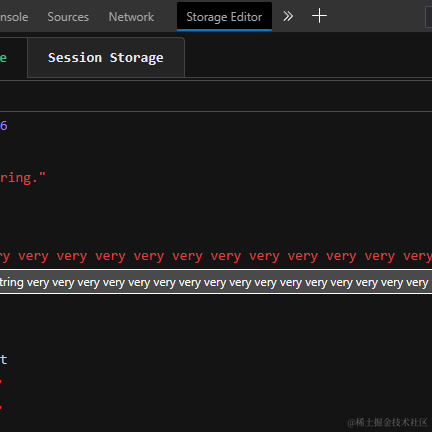Screen dimensions: 432x432
Task: Click the purple value ending in 6
Action: [4, 126]
